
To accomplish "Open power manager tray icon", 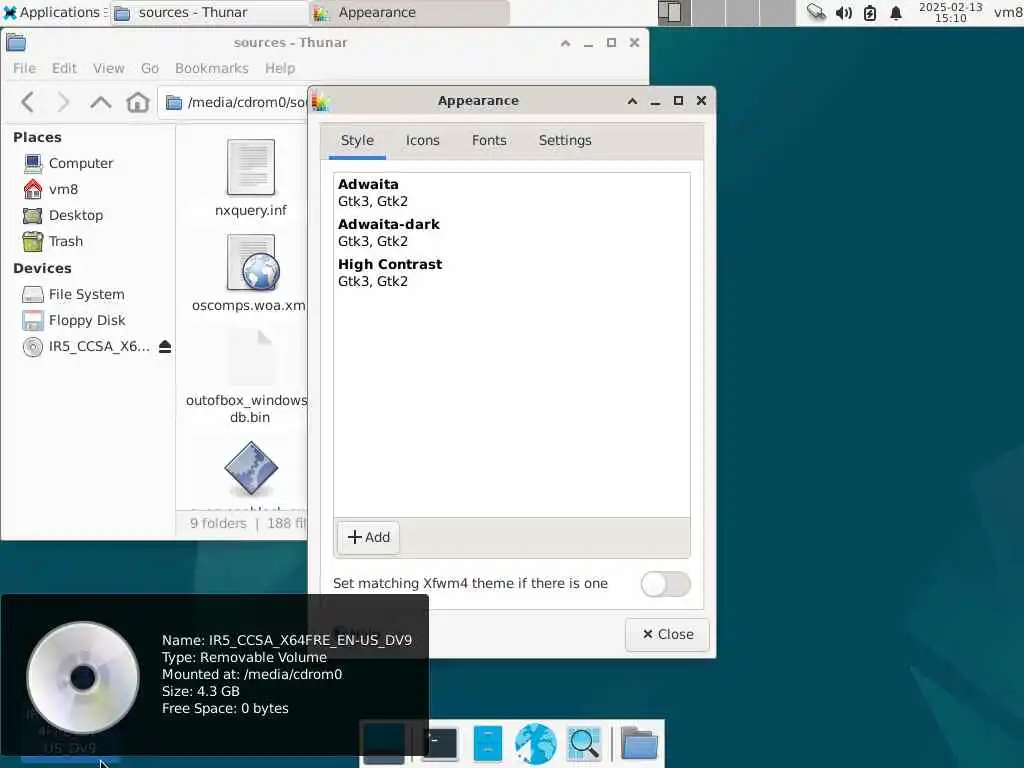I will tap(870, 12).
